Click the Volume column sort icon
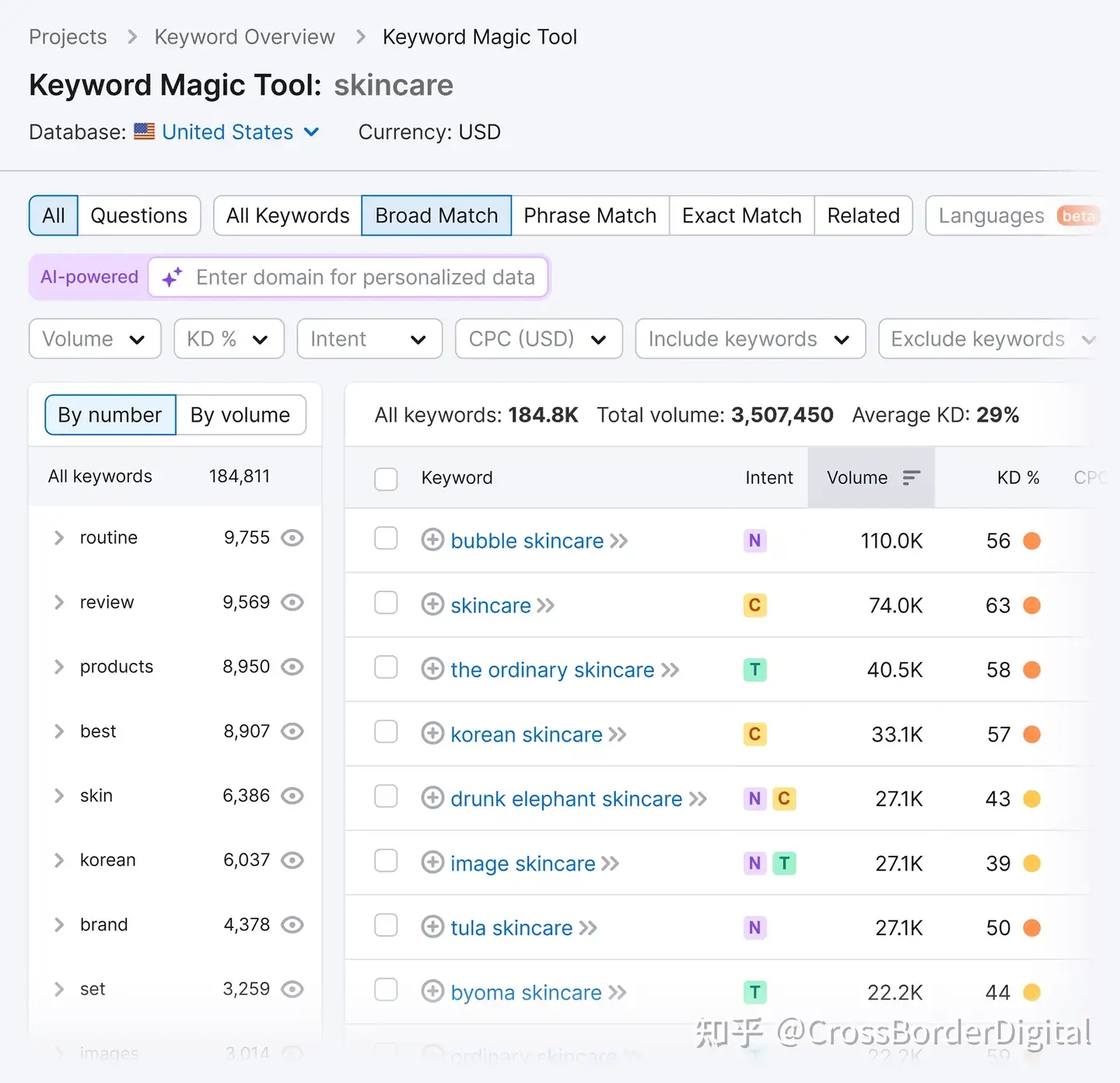This screenshot has width=1120, height=1083. tap(911, 478)
